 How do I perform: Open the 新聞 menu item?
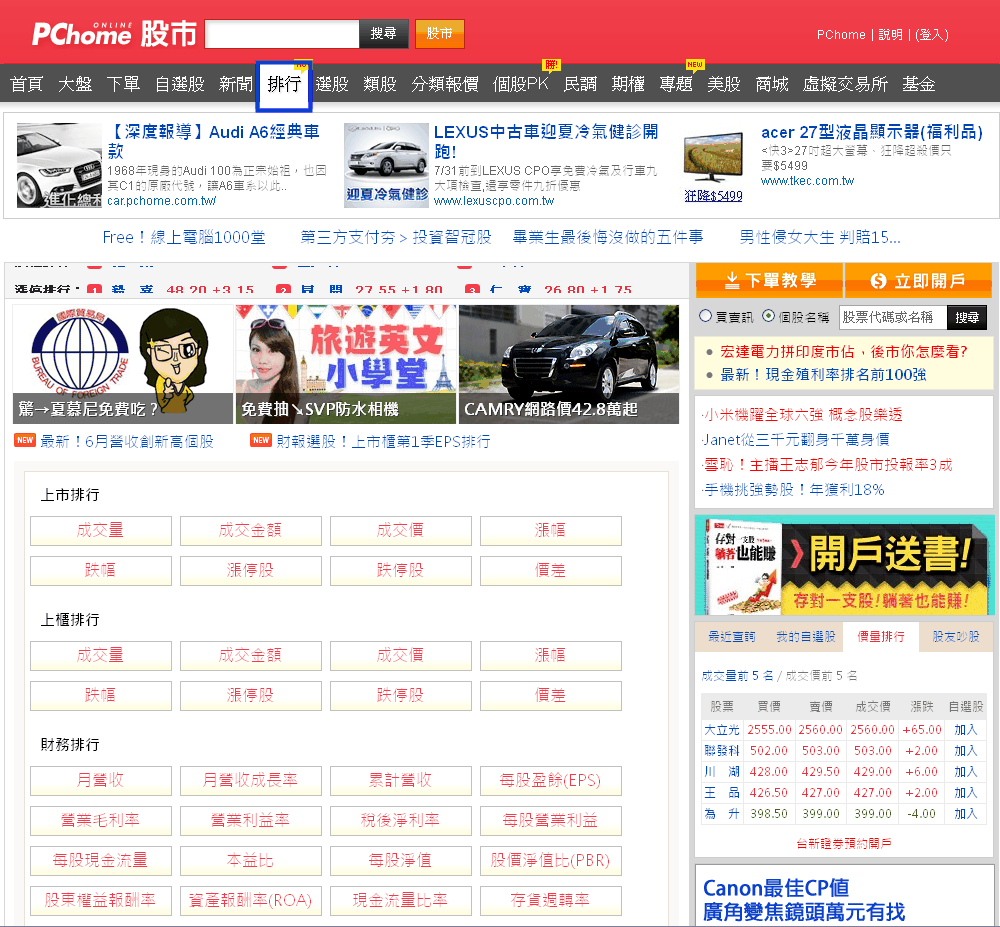pyautogui.click(x=236, y=84)
